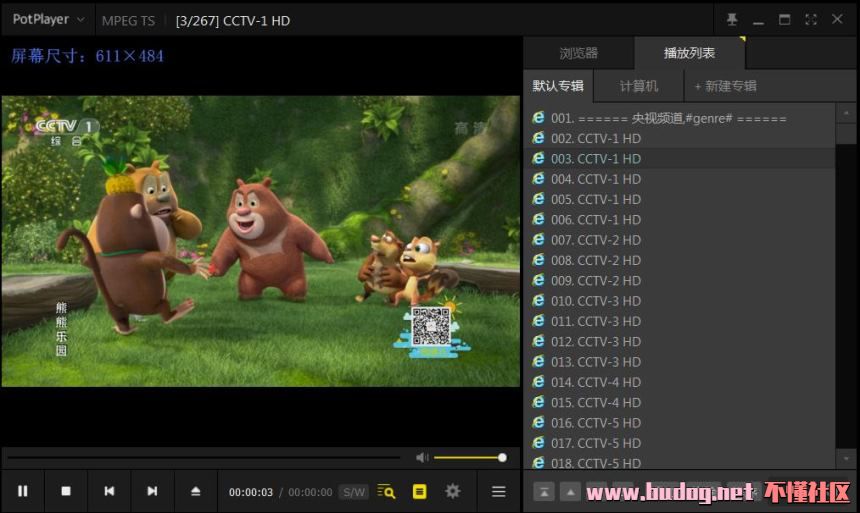This screenshot has width=860, height=513.
Task: Skip to the next playlist item
Action: [x=152, y=491]
